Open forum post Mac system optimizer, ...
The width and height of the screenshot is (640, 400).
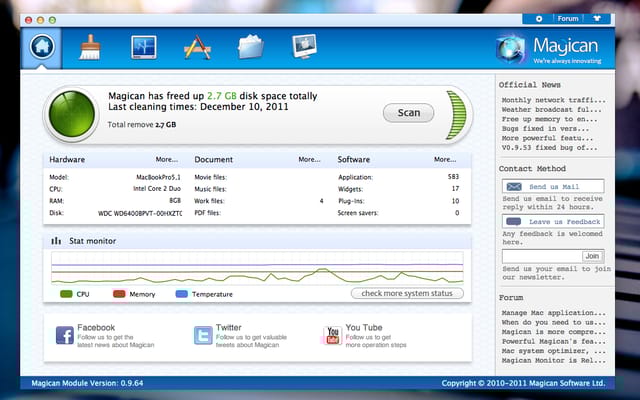tap(553, 351)
